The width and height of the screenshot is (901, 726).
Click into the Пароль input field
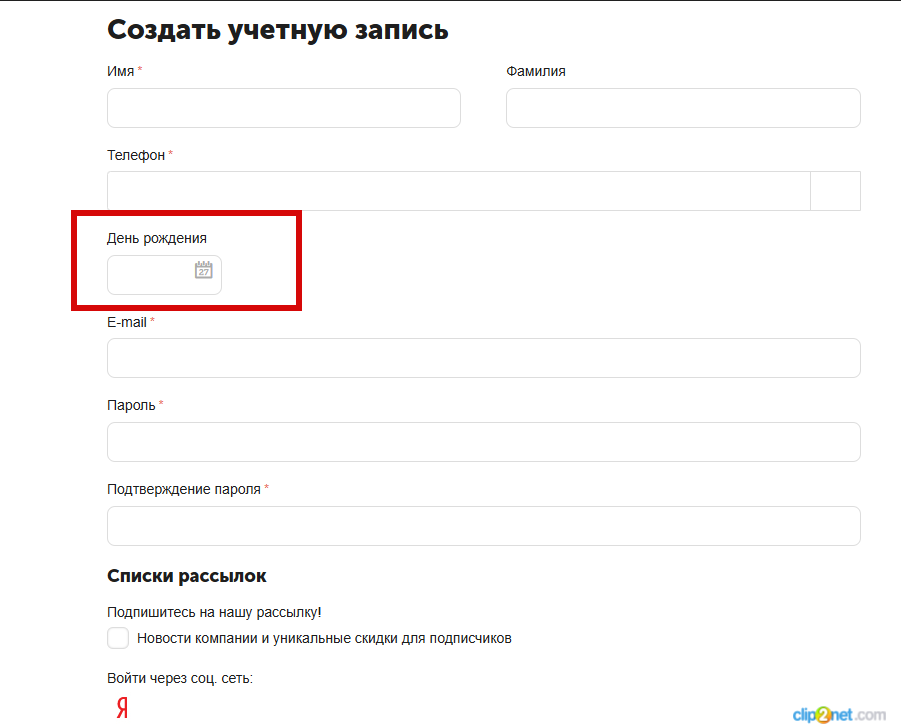point(483,442)
